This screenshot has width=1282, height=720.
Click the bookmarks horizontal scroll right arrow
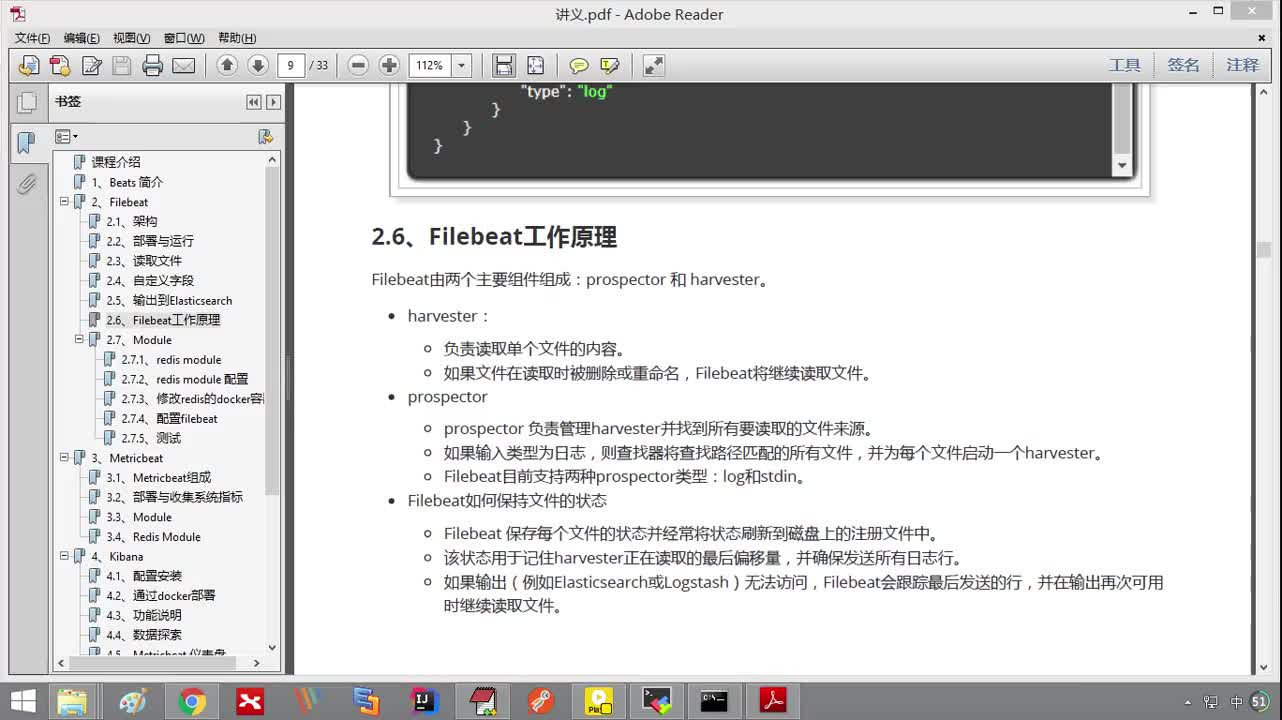[x=256, y=663]
